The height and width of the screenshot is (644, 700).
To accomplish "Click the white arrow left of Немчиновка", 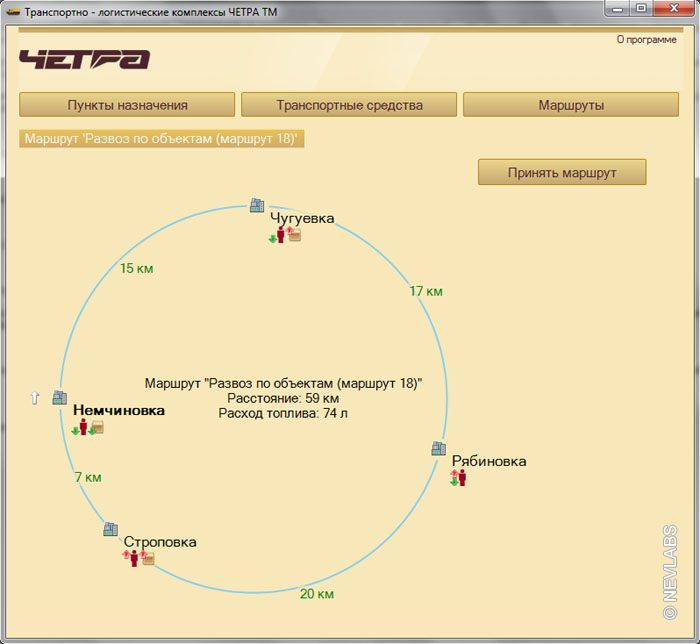I will (x=35, y=398).
